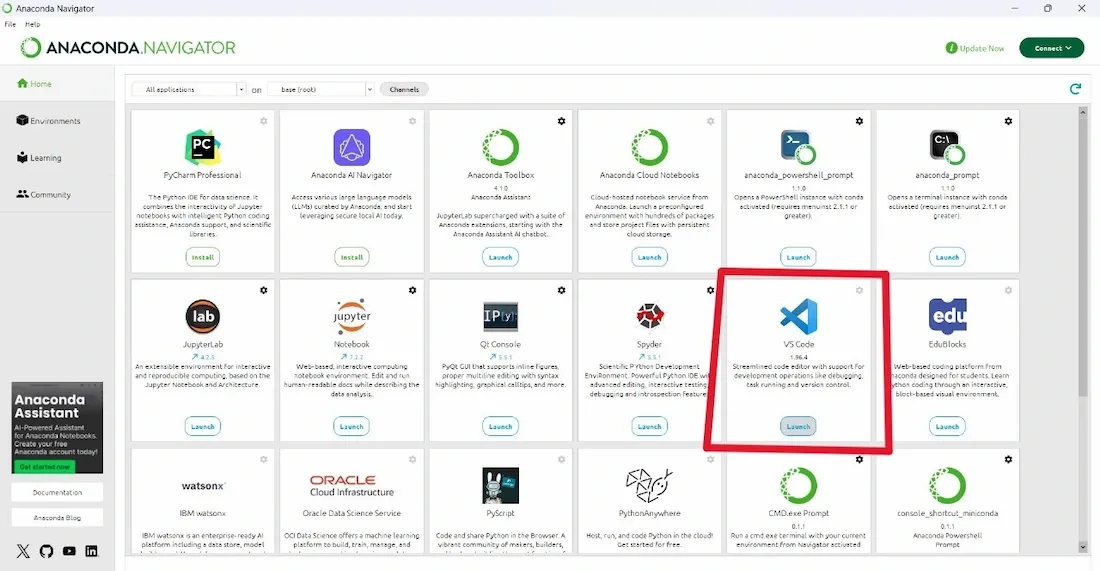Open gear menu on Qt Console tile

click(562, 290)
